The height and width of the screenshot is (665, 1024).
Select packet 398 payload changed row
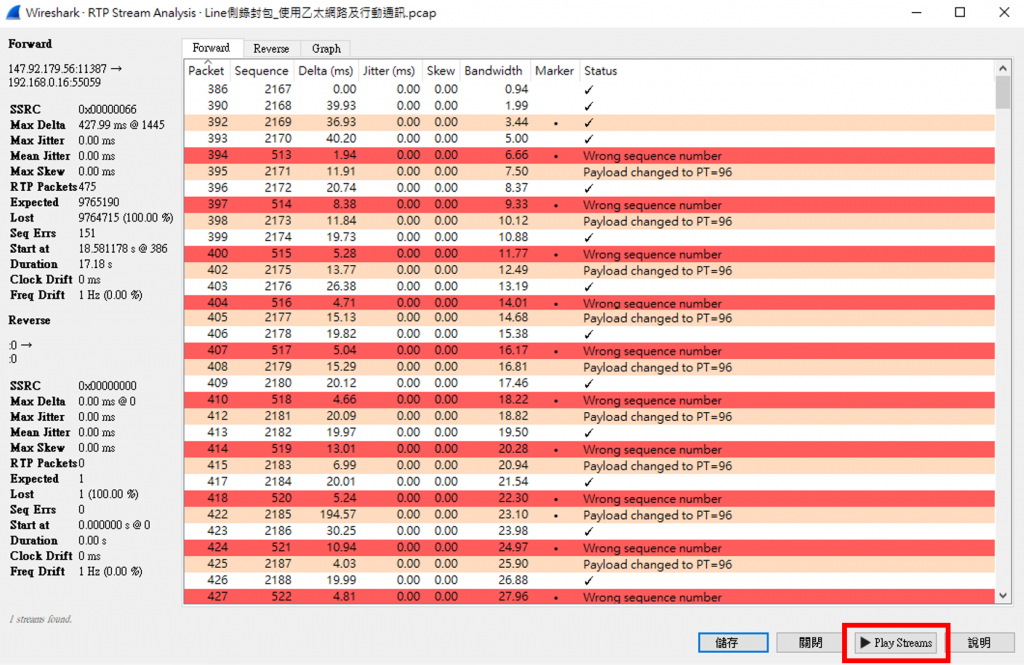coord(589,221)
